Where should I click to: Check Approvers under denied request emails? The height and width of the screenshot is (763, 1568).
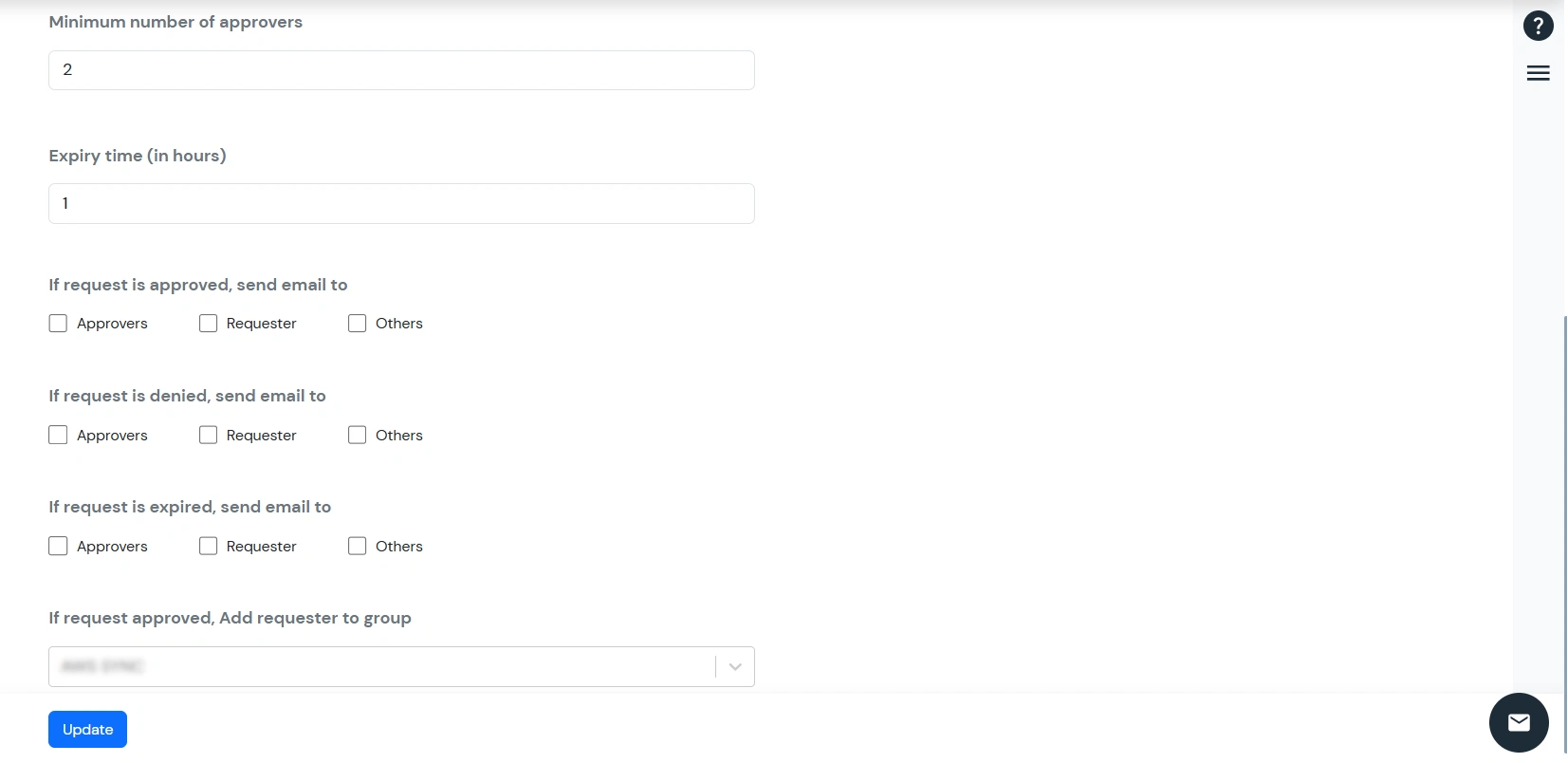[x=58, y=435]
